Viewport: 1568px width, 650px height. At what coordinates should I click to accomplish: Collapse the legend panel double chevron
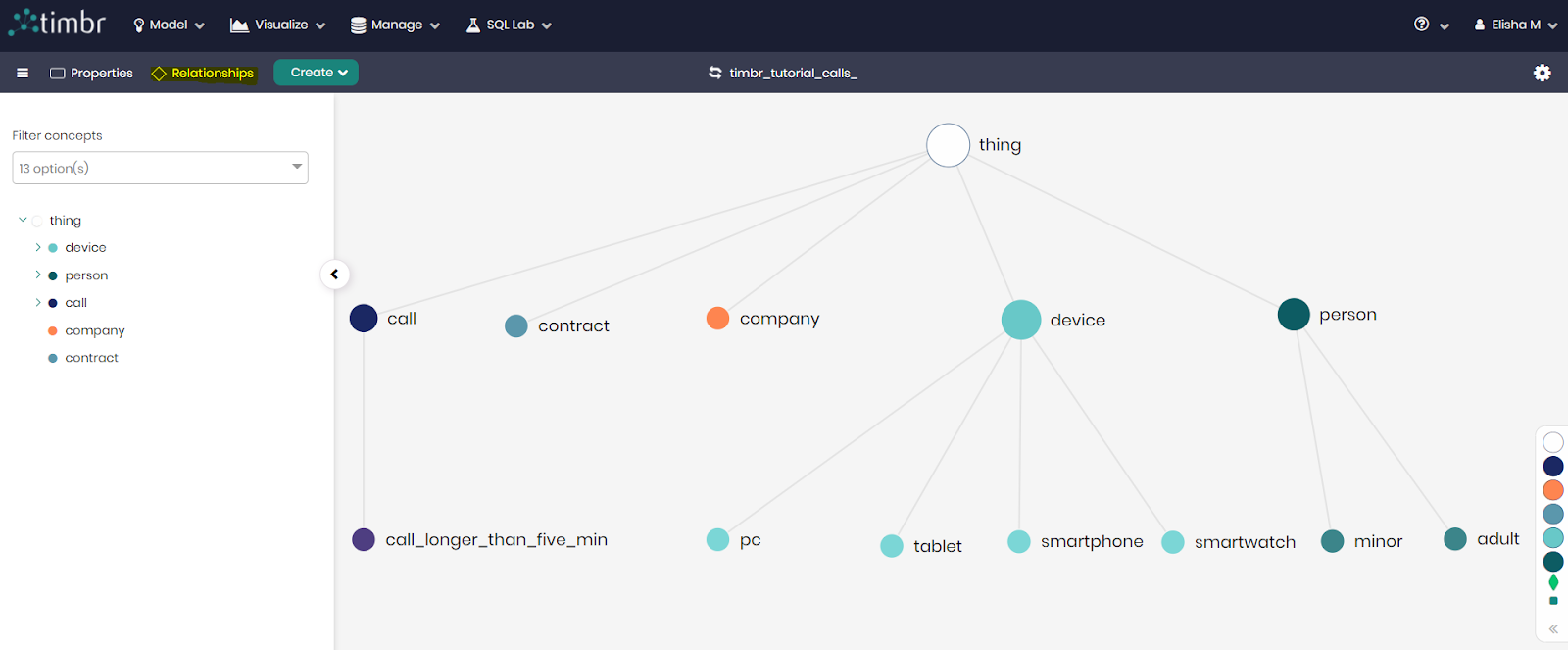point(1553,628)
